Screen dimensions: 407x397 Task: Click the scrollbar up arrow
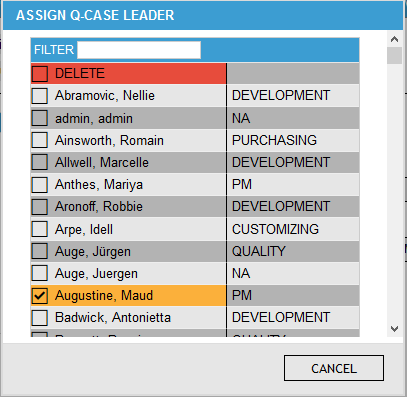tap(394, 39)
